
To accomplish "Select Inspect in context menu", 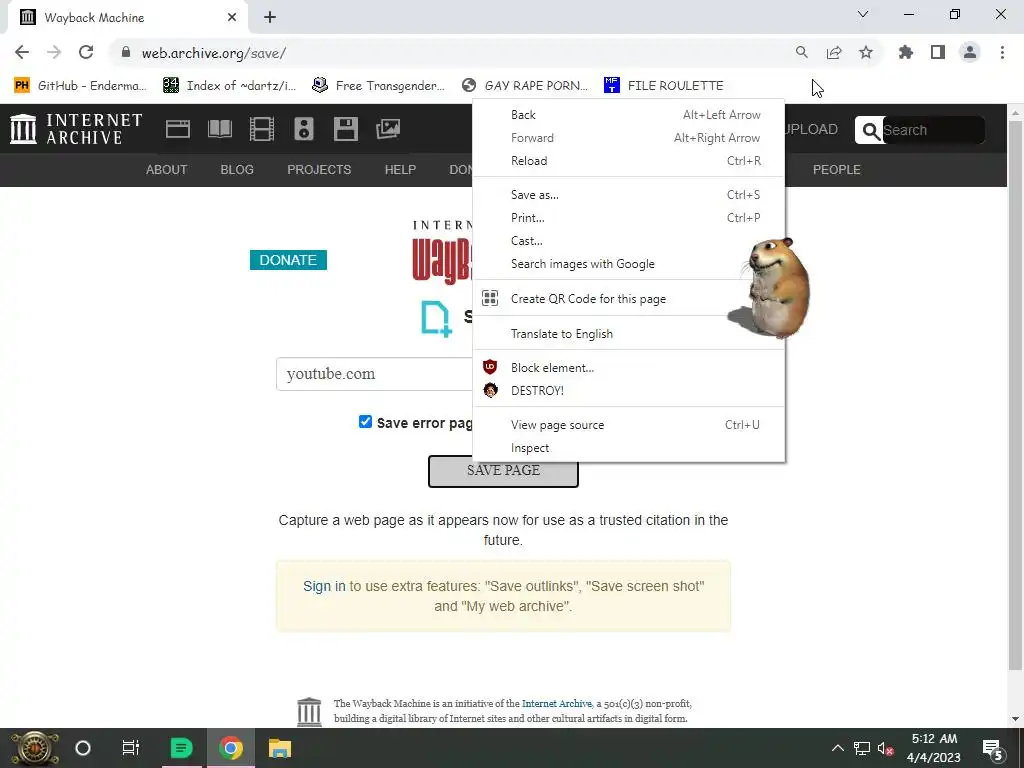I will point(628,448).
